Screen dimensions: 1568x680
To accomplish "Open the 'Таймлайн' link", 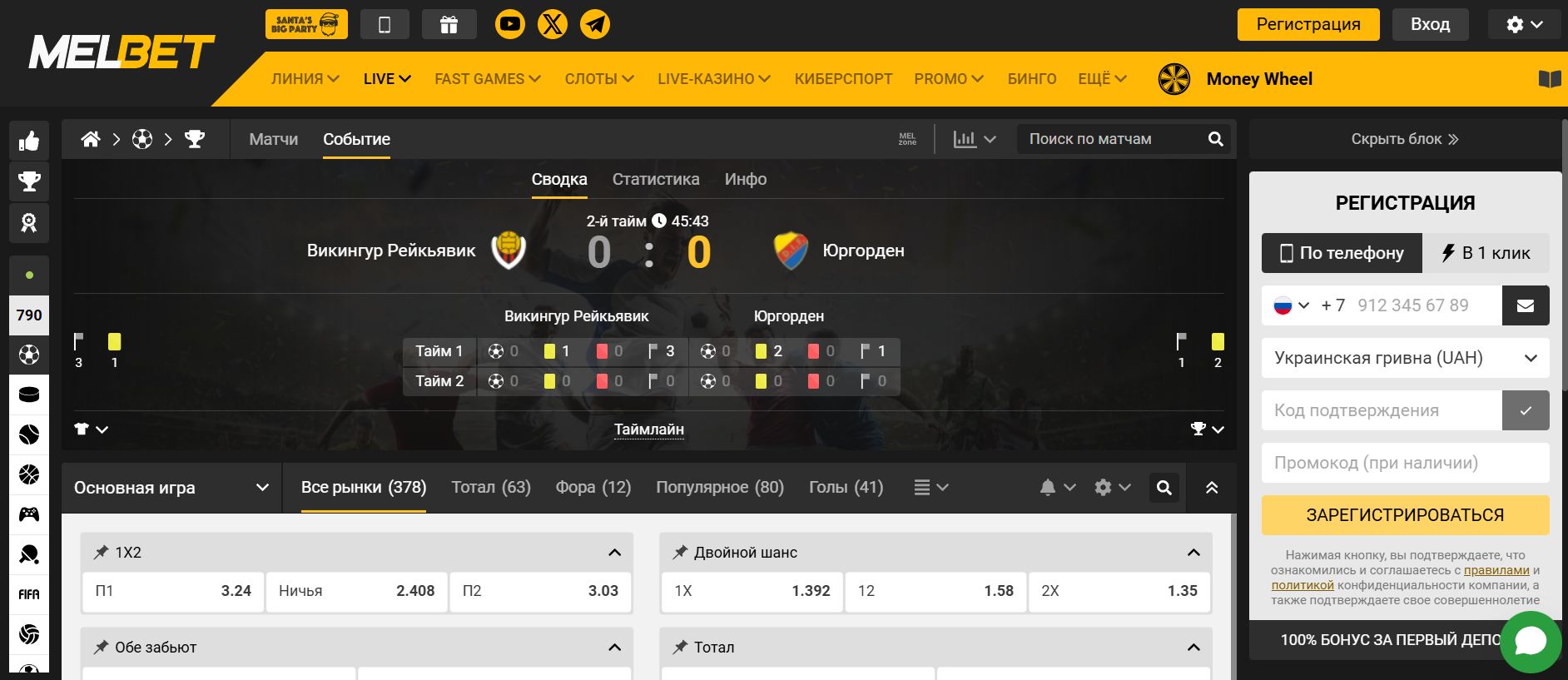I will pyautogui.click(x=649, y=429).
